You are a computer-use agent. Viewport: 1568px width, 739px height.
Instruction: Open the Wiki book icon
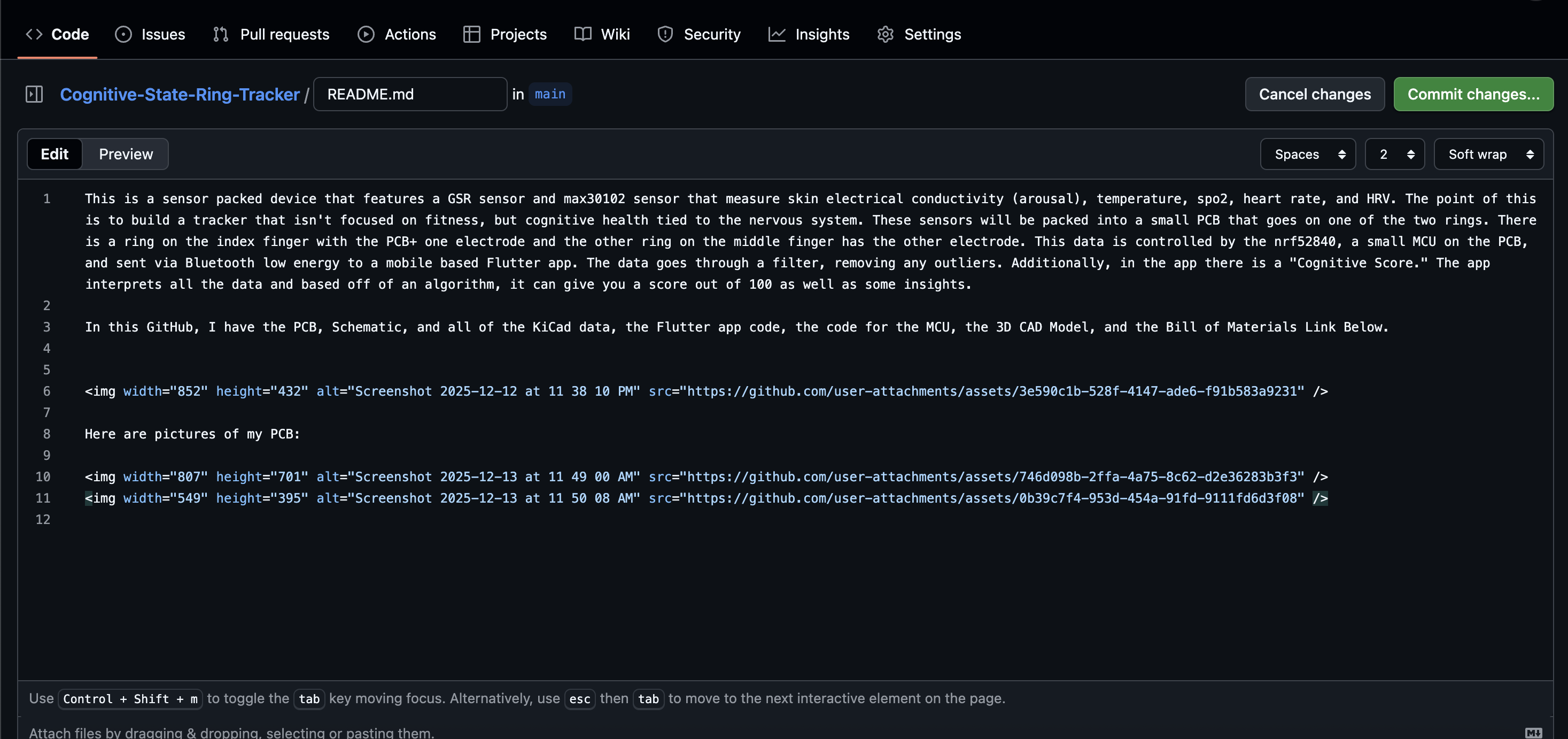click(583, 34)
